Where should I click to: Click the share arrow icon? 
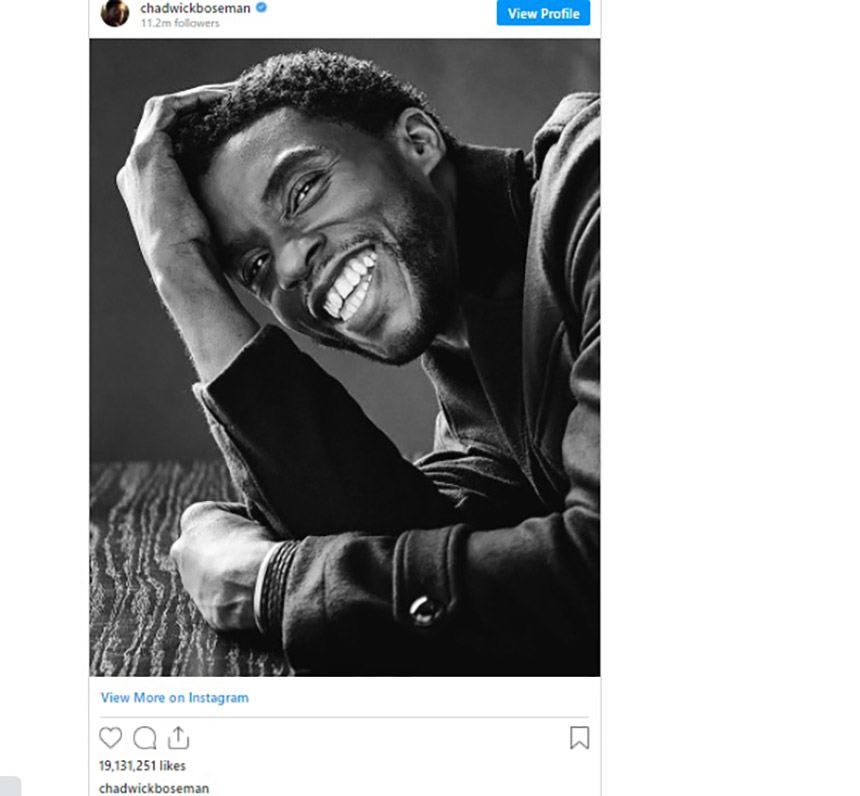(178, 738)
